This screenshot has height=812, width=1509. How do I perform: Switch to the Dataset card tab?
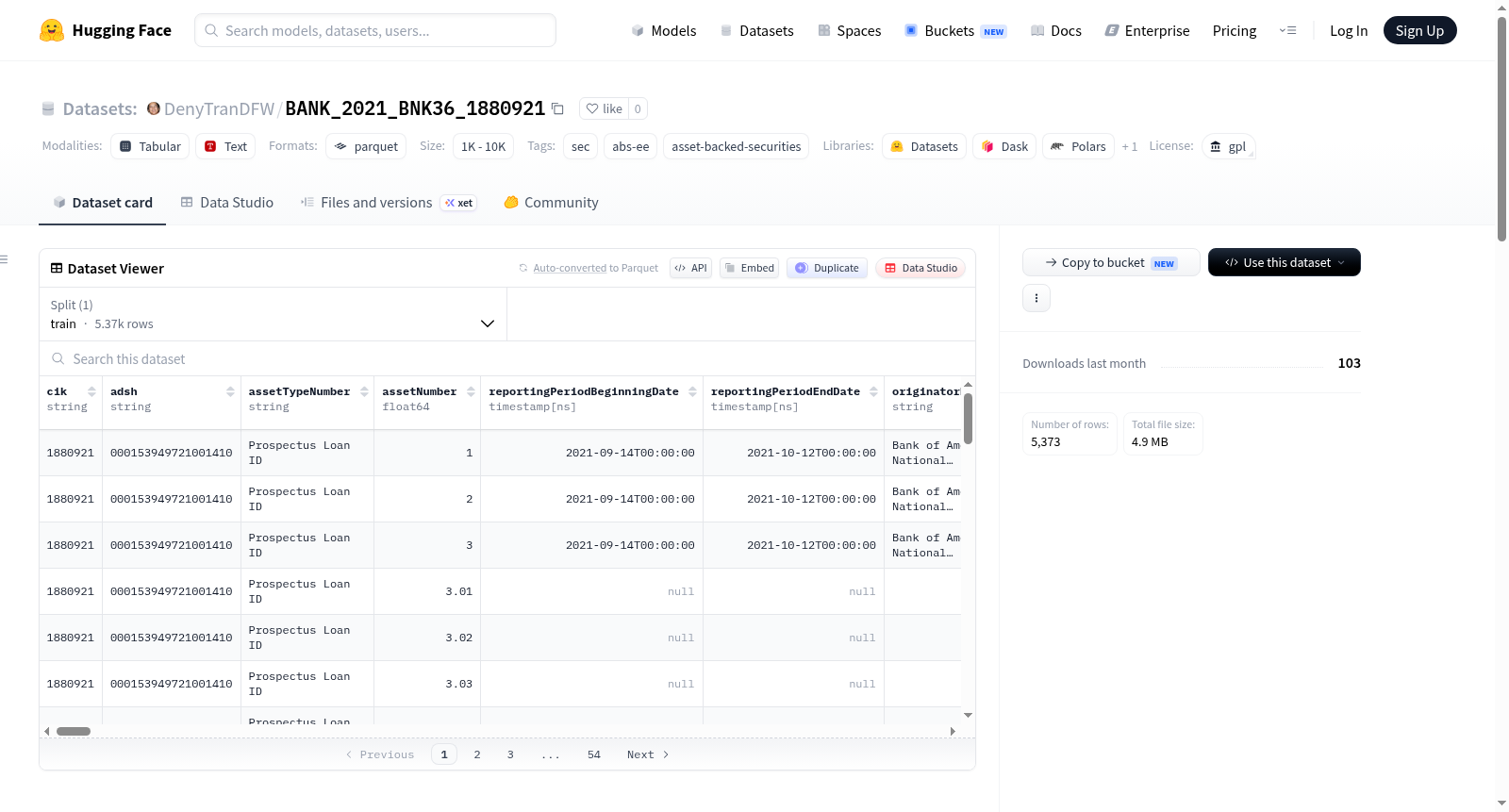point(102,202)
